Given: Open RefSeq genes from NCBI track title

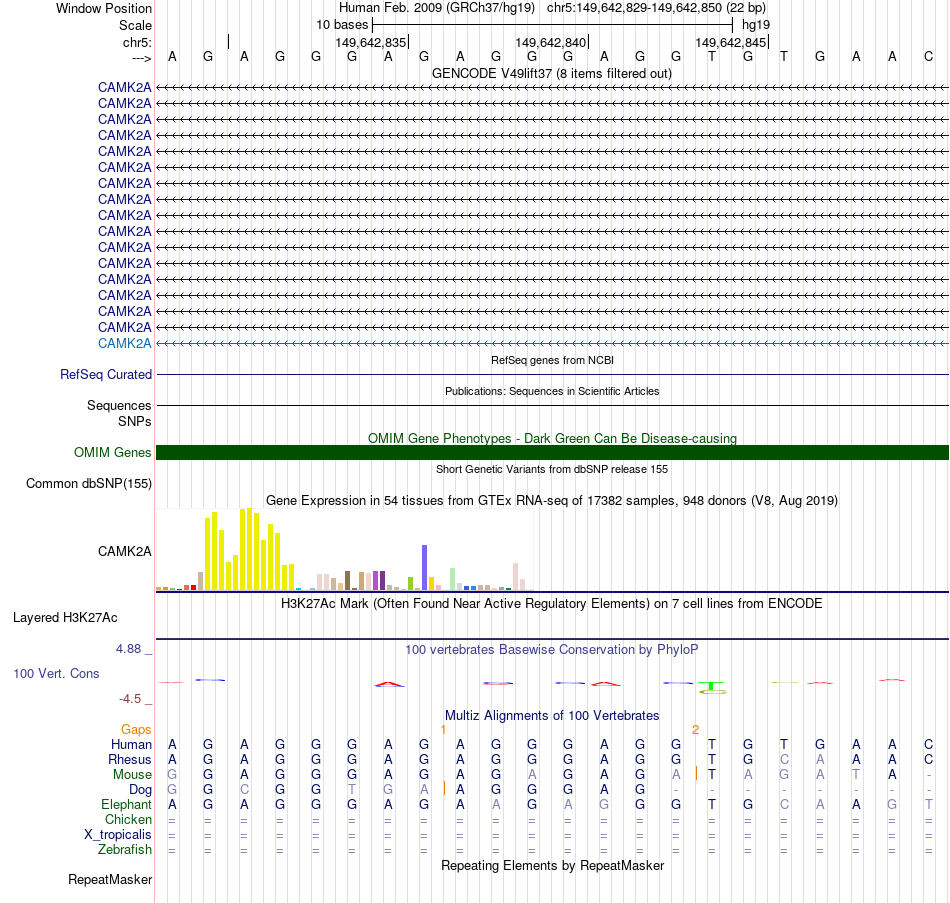Looking at the screenshot, I should tap(552, 360).
